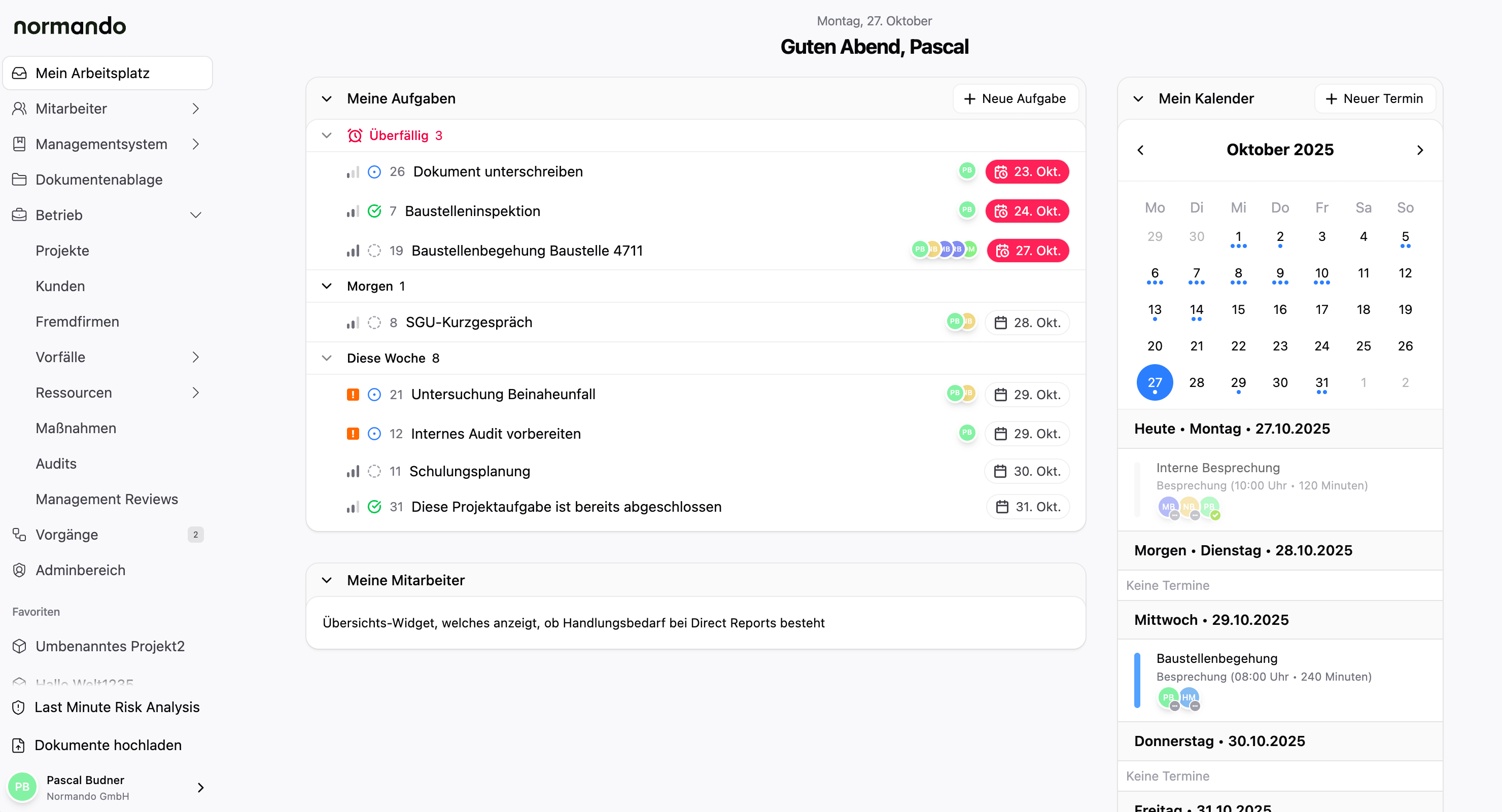Toggle the completed check on Baustelleninspektion
1502x812 pixels.
[374, 211]
